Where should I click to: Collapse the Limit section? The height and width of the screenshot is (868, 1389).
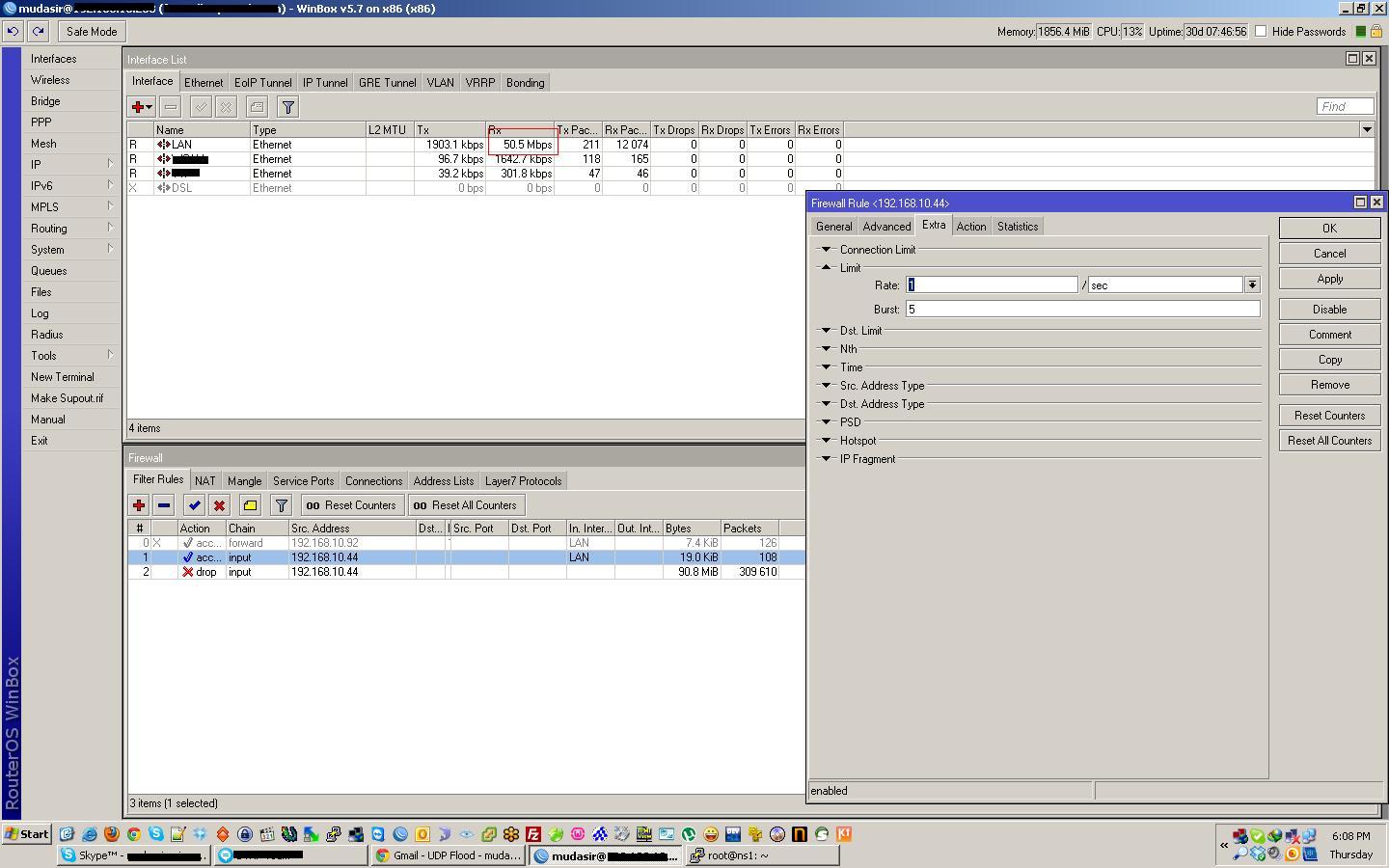click(x=826, y=268)
